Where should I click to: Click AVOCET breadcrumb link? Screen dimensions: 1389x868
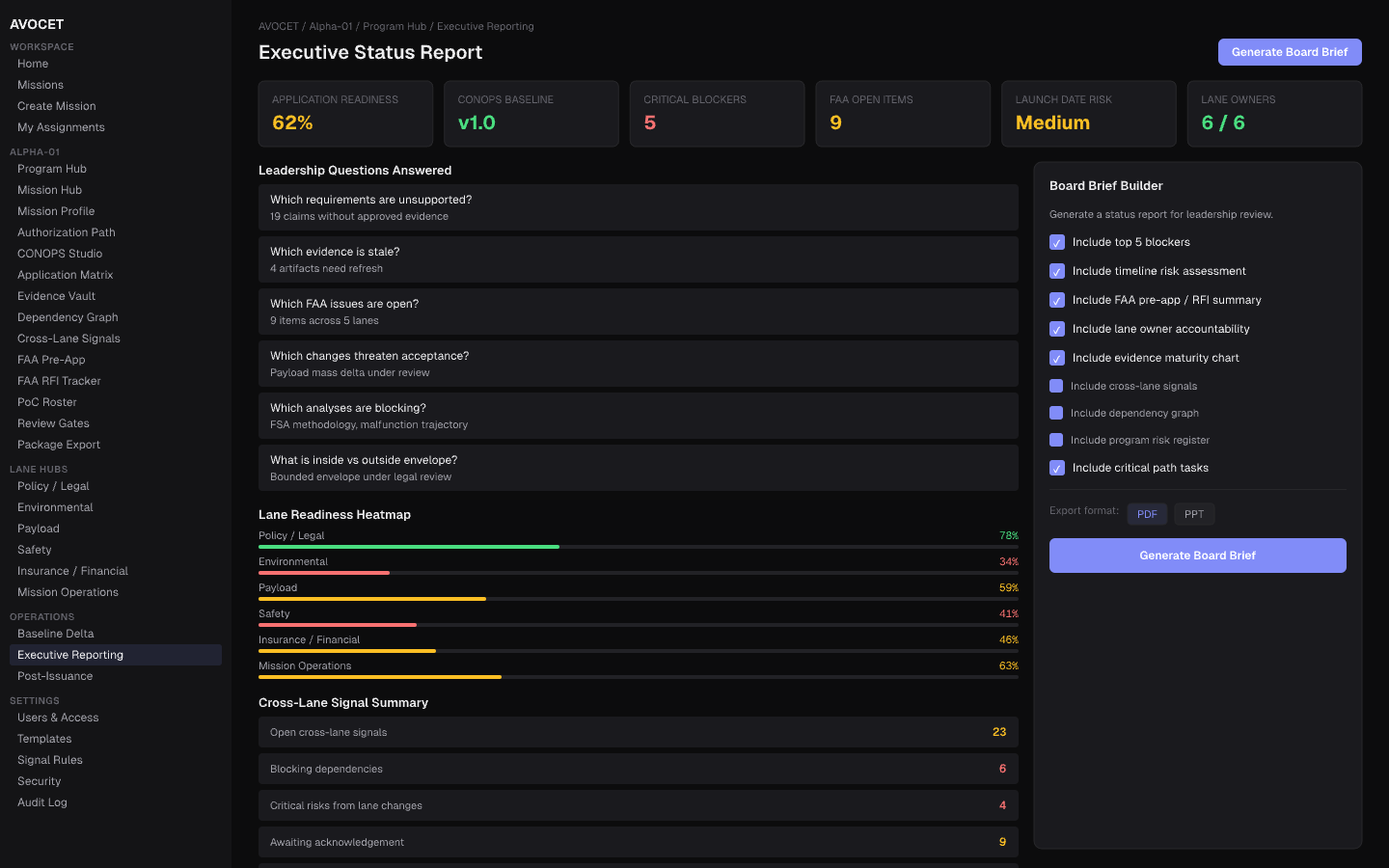coord(279,27)
